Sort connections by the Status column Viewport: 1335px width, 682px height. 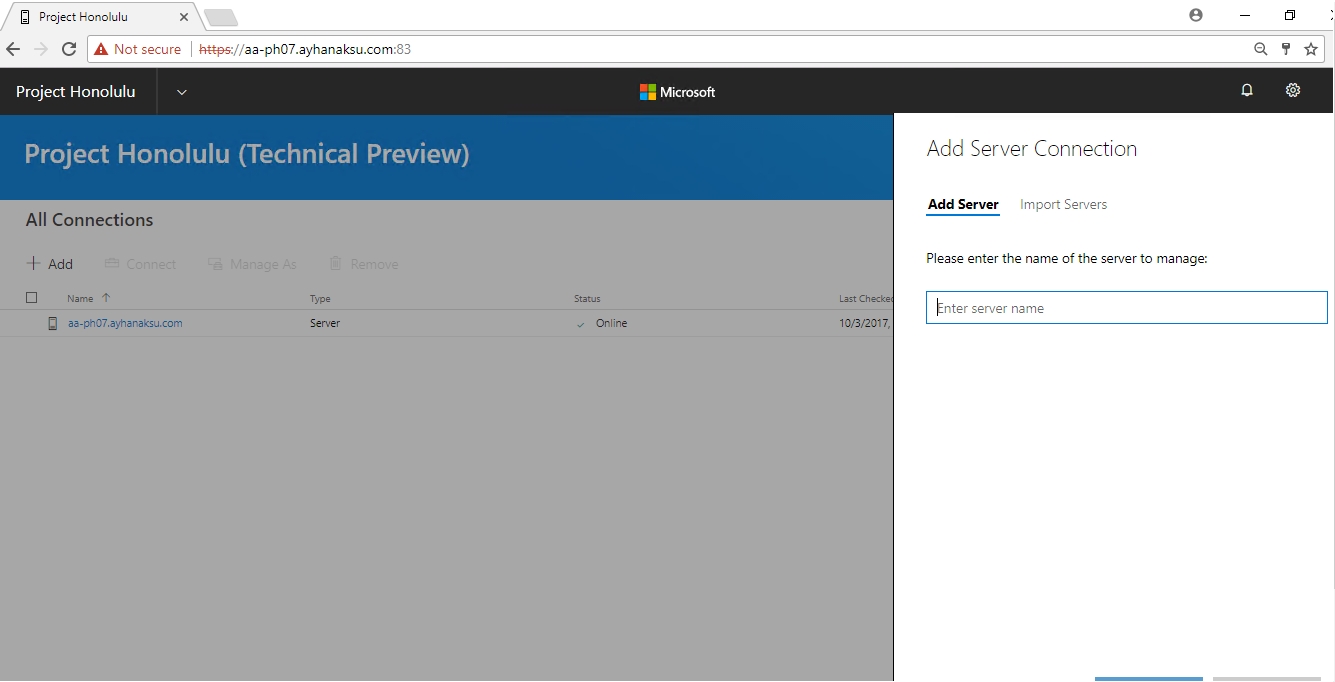coord(587,298)
